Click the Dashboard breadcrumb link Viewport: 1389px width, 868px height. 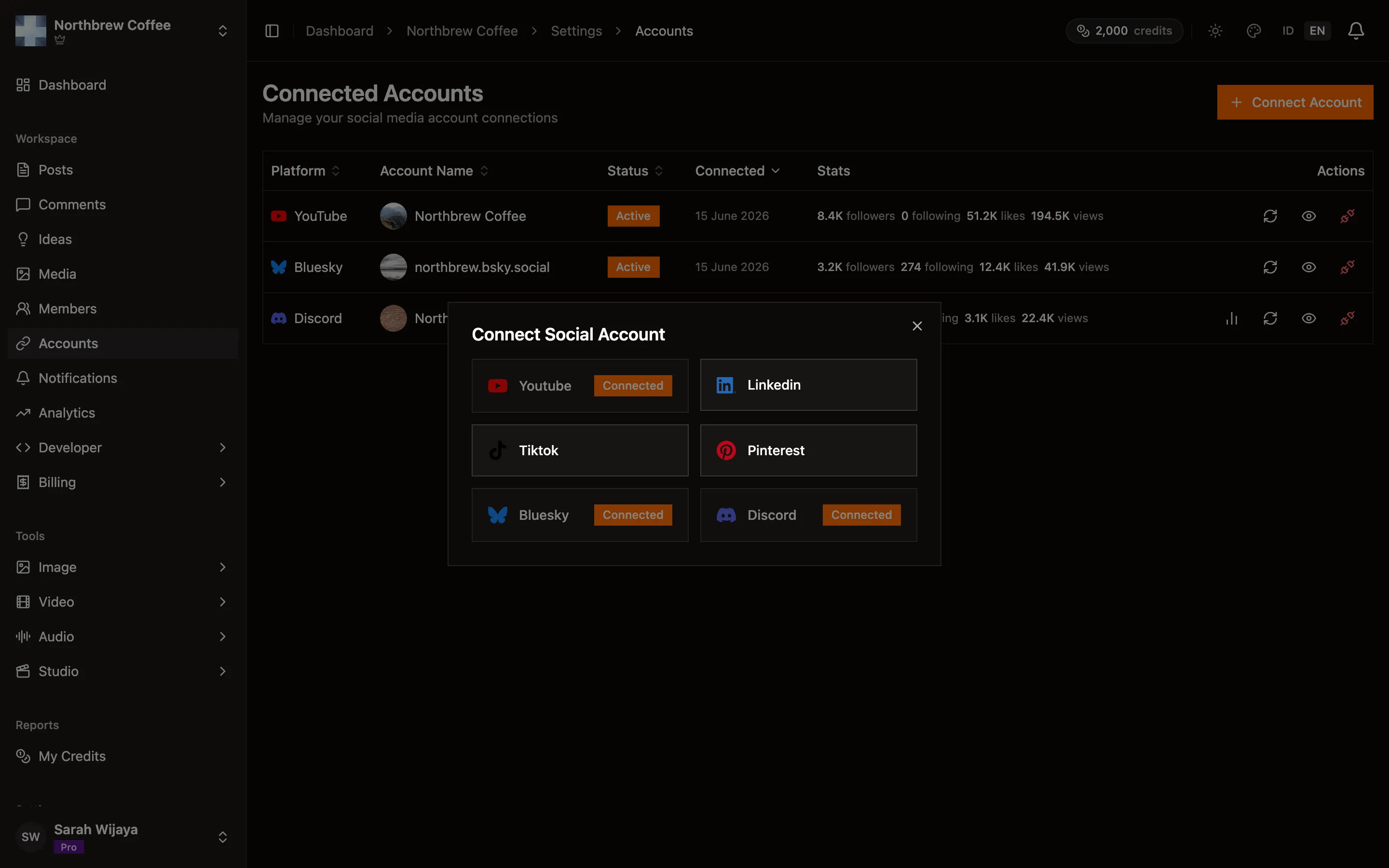(x=339, y=31)
